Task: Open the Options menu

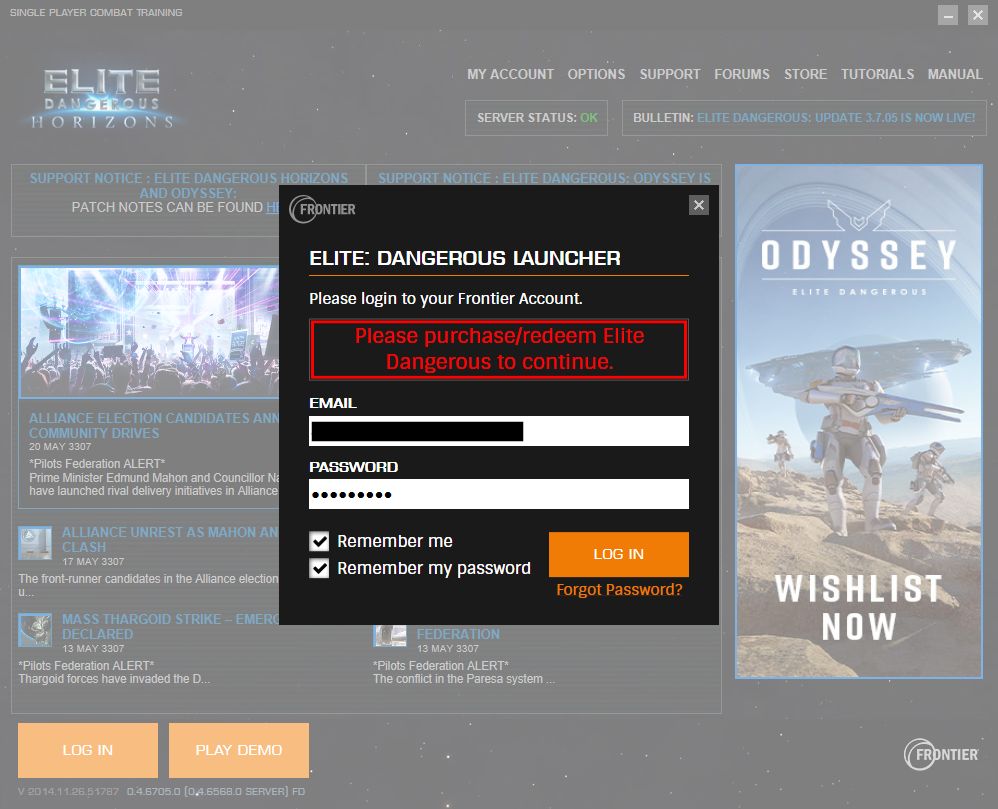Action: click(x=596, y=74)
